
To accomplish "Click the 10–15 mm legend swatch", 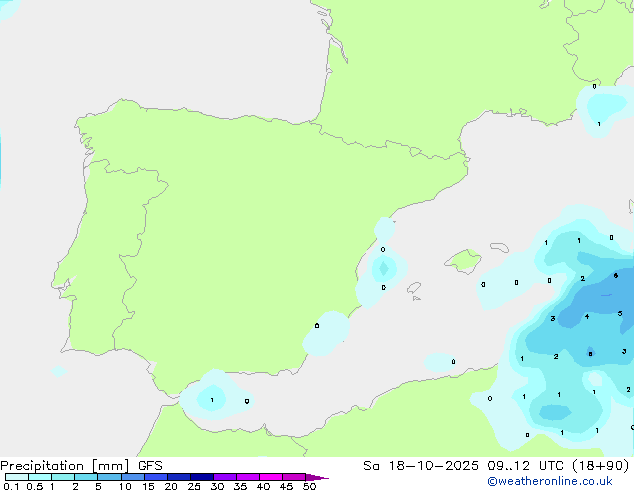I will pyautogui.click(x=133, y=477).
